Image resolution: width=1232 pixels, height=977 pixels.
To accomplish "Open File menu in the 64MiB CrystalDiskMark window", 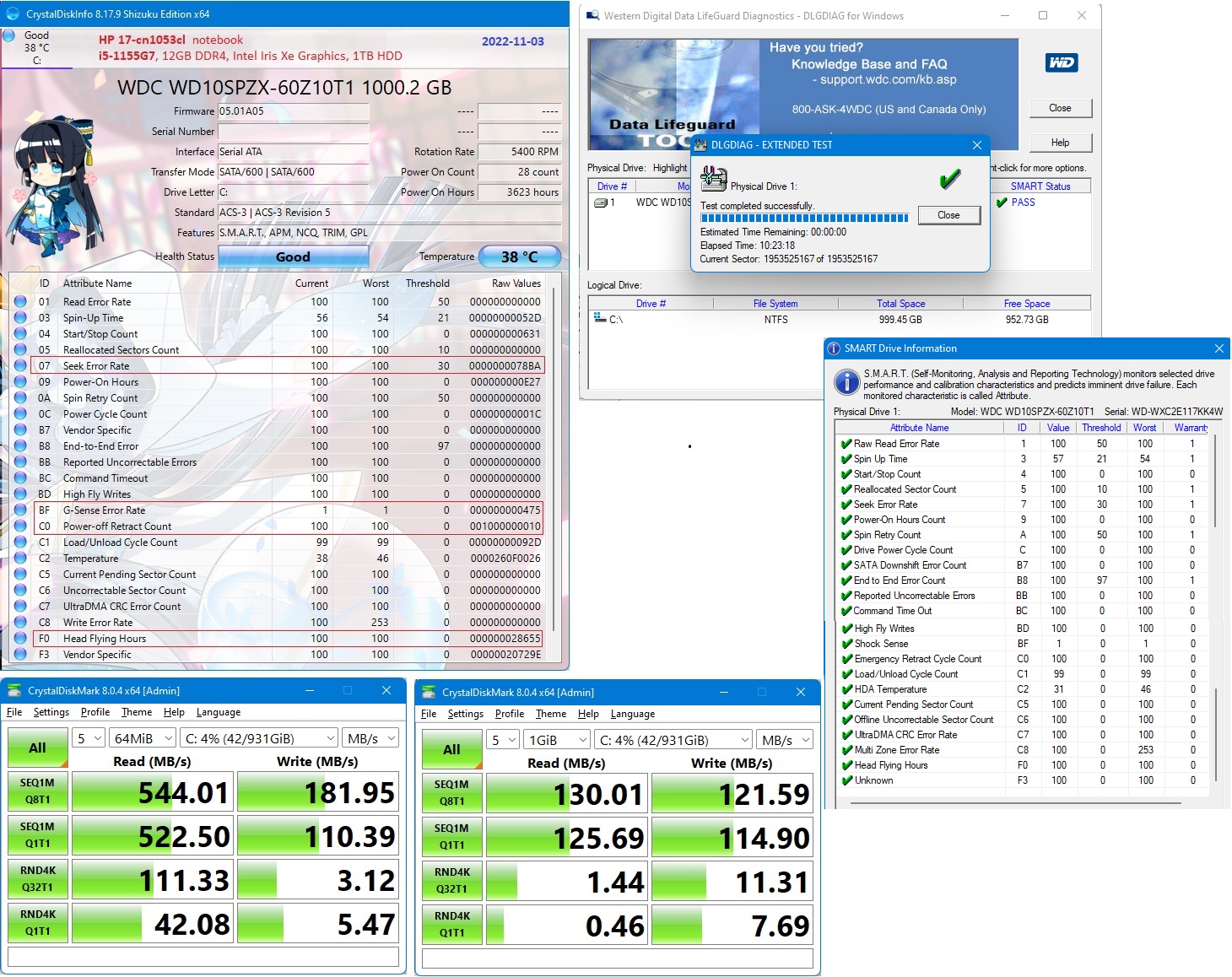I will click(x=14, y=712).
